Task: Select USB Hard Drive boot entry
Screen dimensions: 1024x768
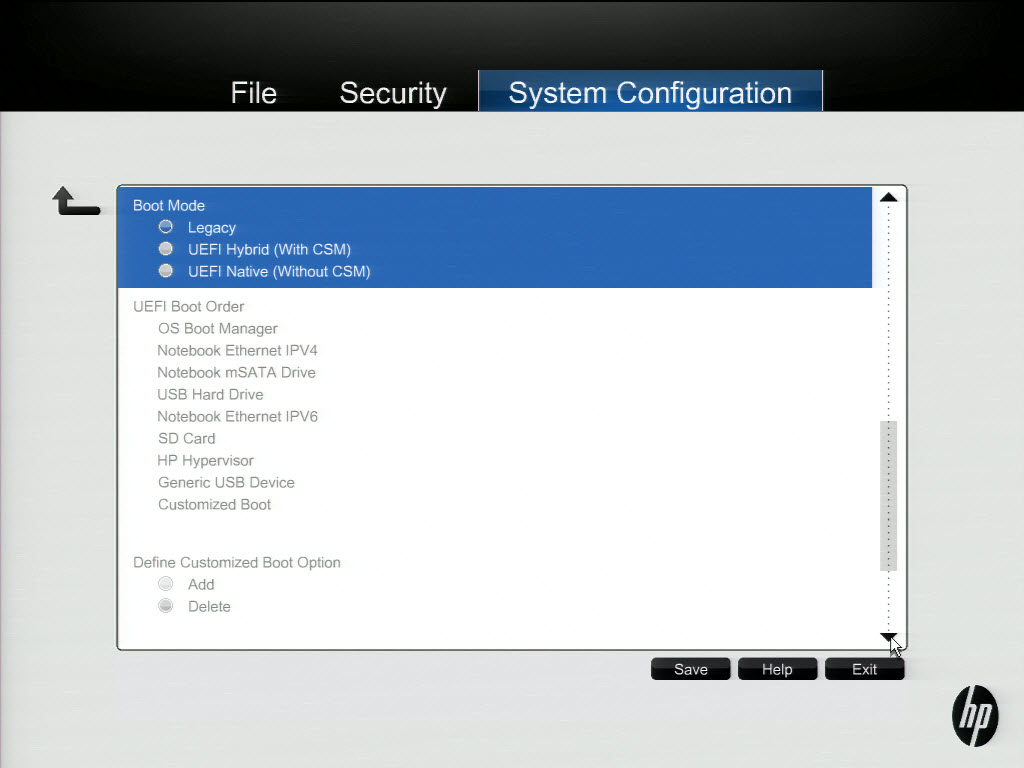Action: pyautogui.click(x=210, y=394)
